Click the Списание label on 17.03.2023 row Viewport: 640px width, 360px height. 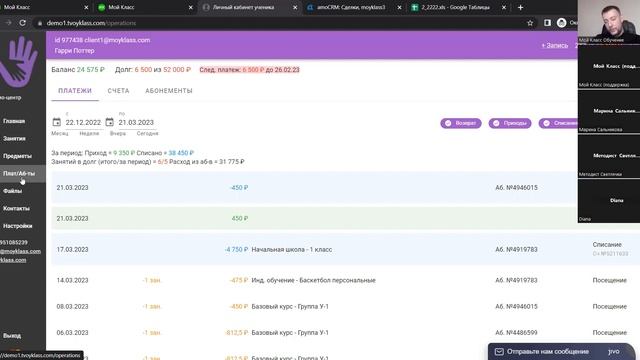pos(607,244)
